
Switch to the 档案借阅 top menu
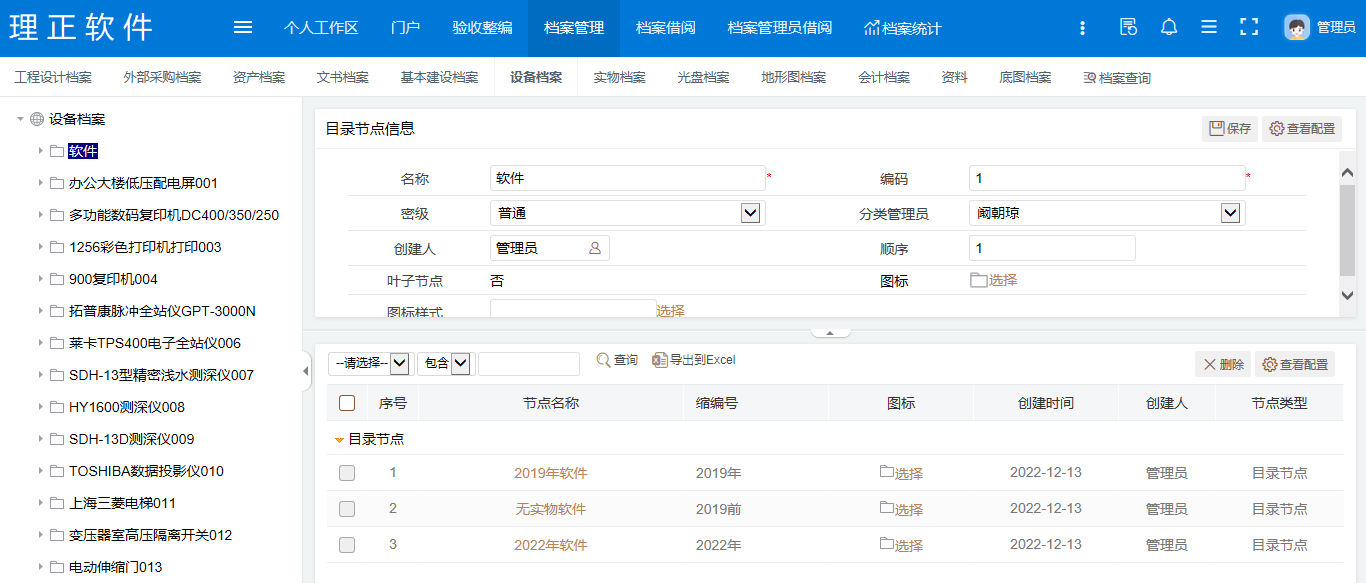[665, 28]
